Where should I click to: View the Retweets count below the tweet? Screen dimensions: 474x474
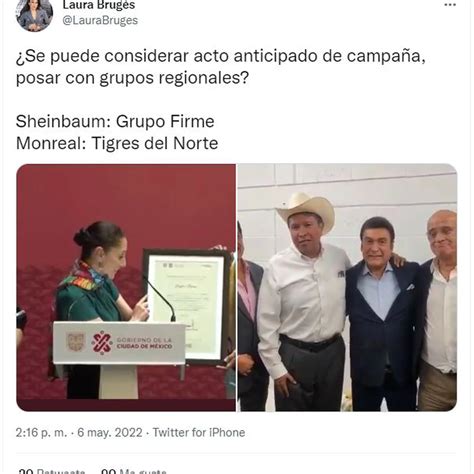click(x=52, y=471)
